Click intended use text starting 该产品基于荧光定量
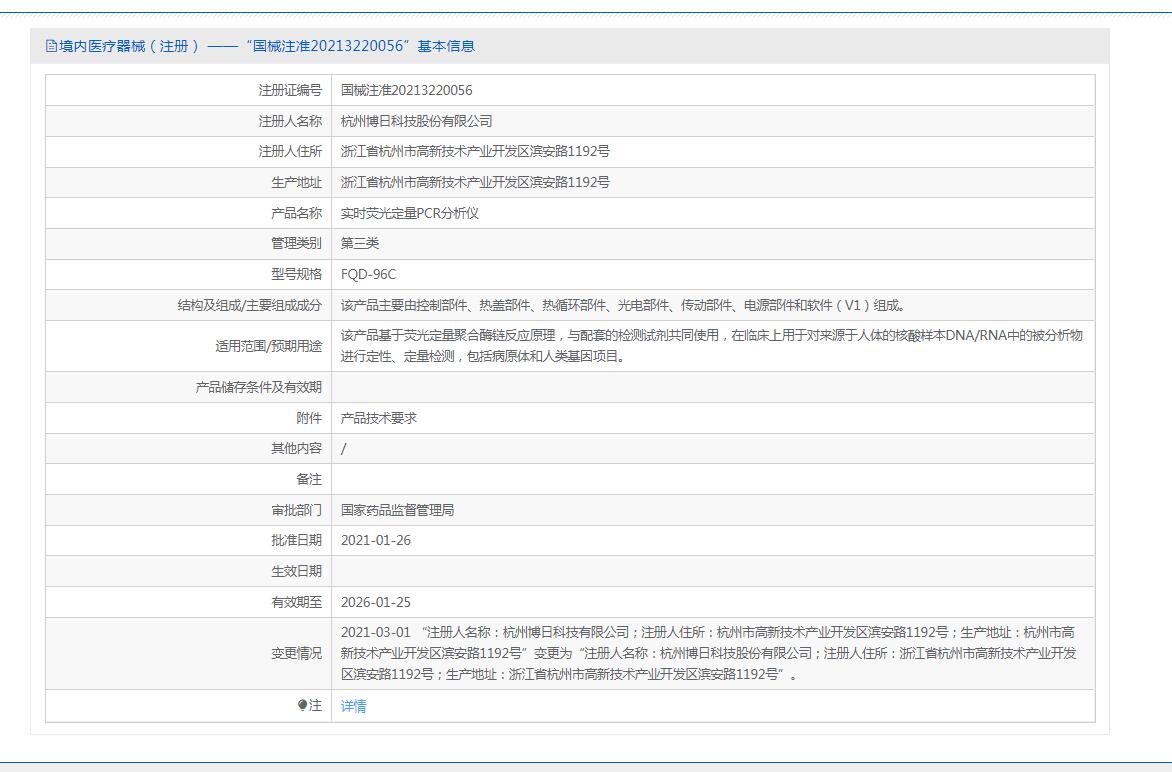 pyautogui.click(x=712, y=346)
